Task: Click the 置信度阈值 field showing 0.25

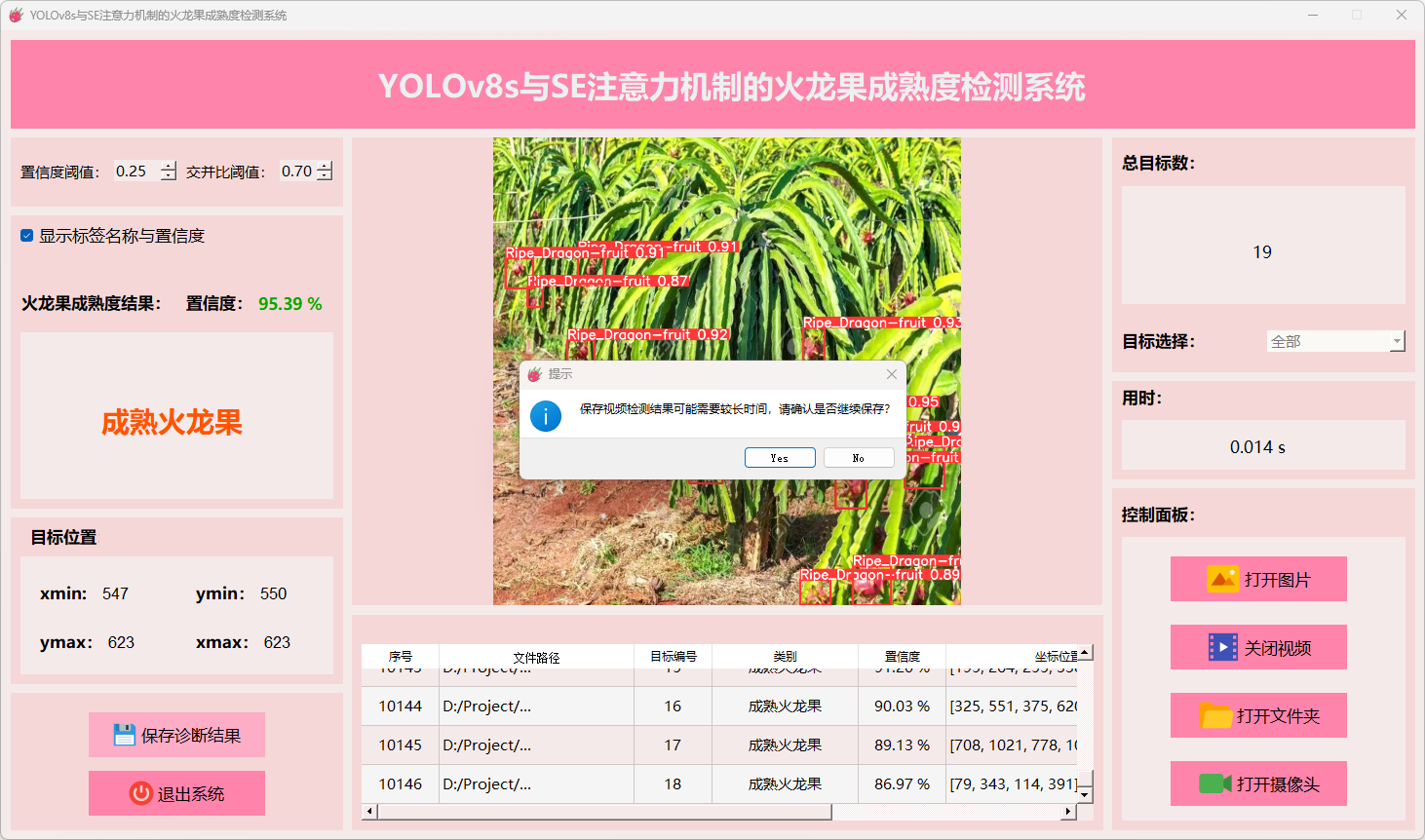Action: (137, 172)
